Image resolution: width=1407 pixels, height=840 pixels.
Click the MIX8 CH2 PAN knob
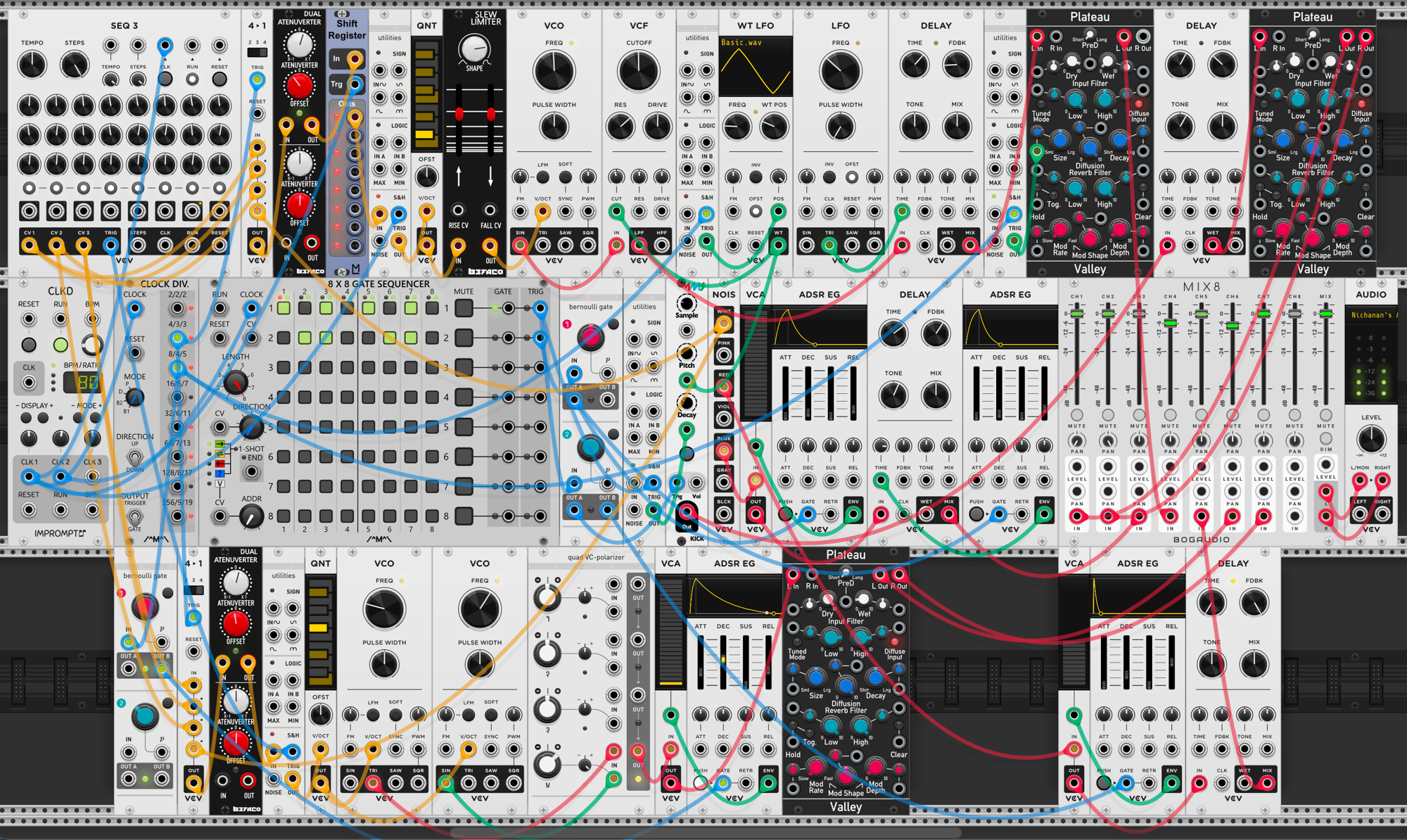point(1108,440)
